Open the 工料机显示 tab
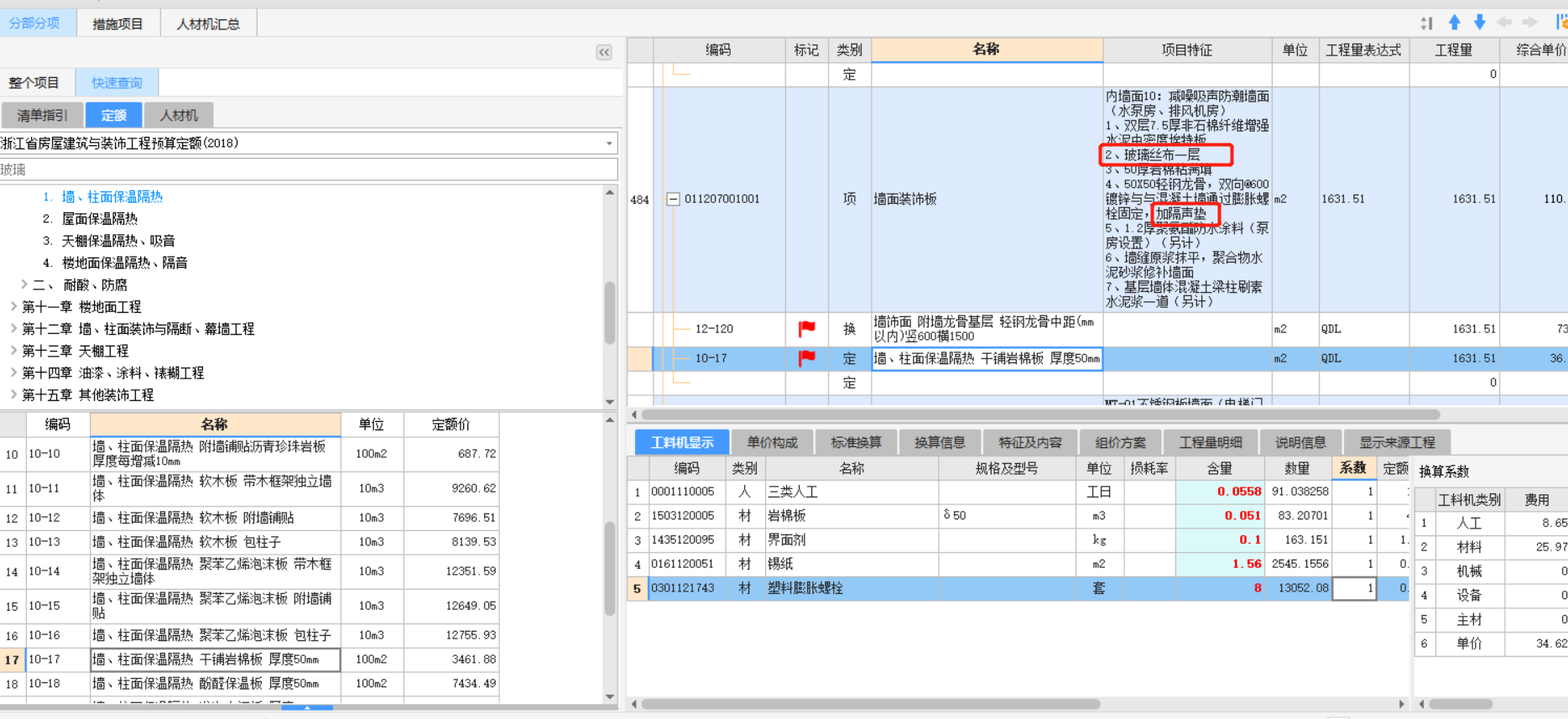This screenshot has width=1568, height=719. click(x=682, y=442)
